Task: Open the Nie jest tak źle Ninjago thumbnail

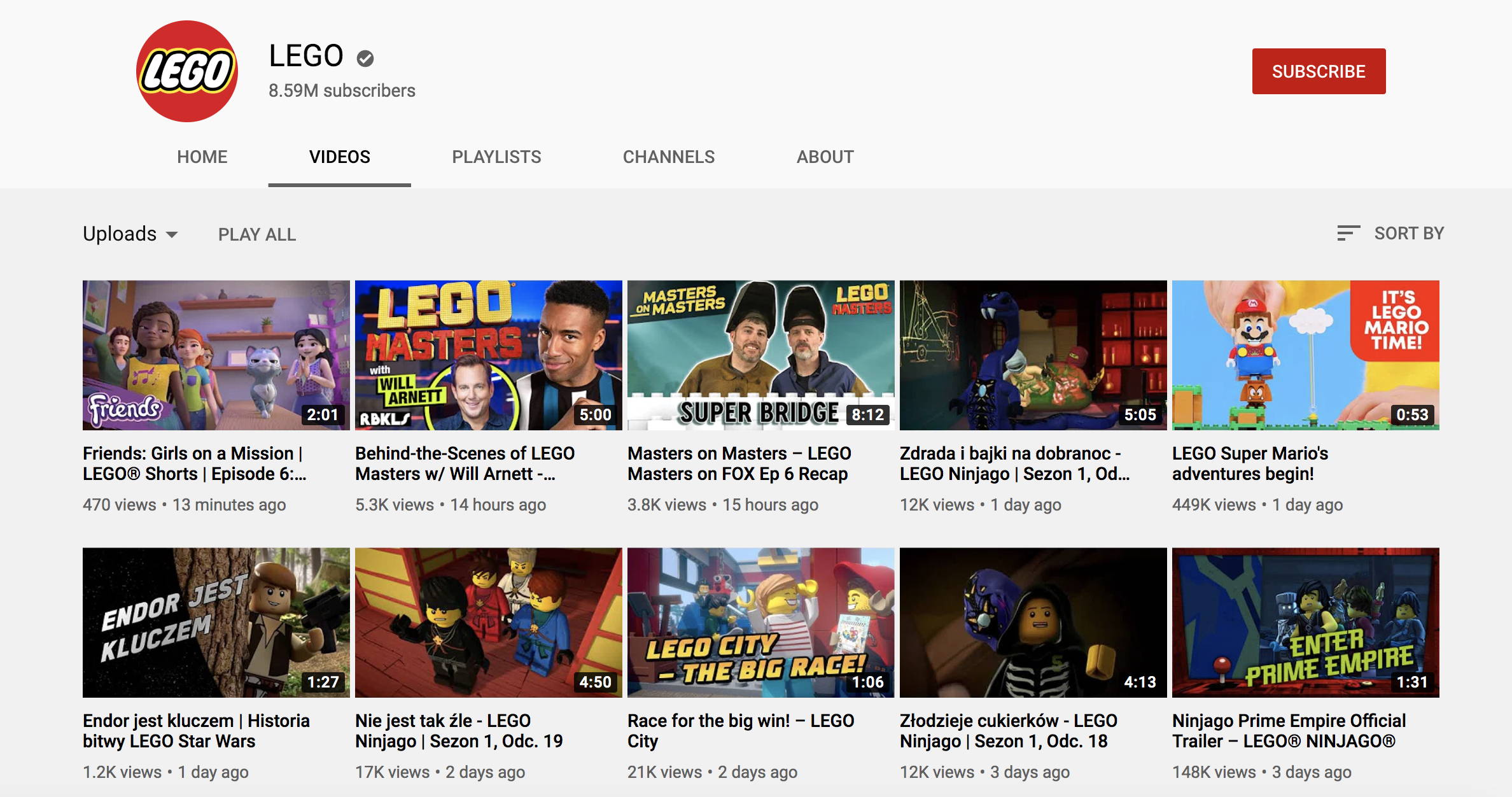Action: tap(489, 623)
